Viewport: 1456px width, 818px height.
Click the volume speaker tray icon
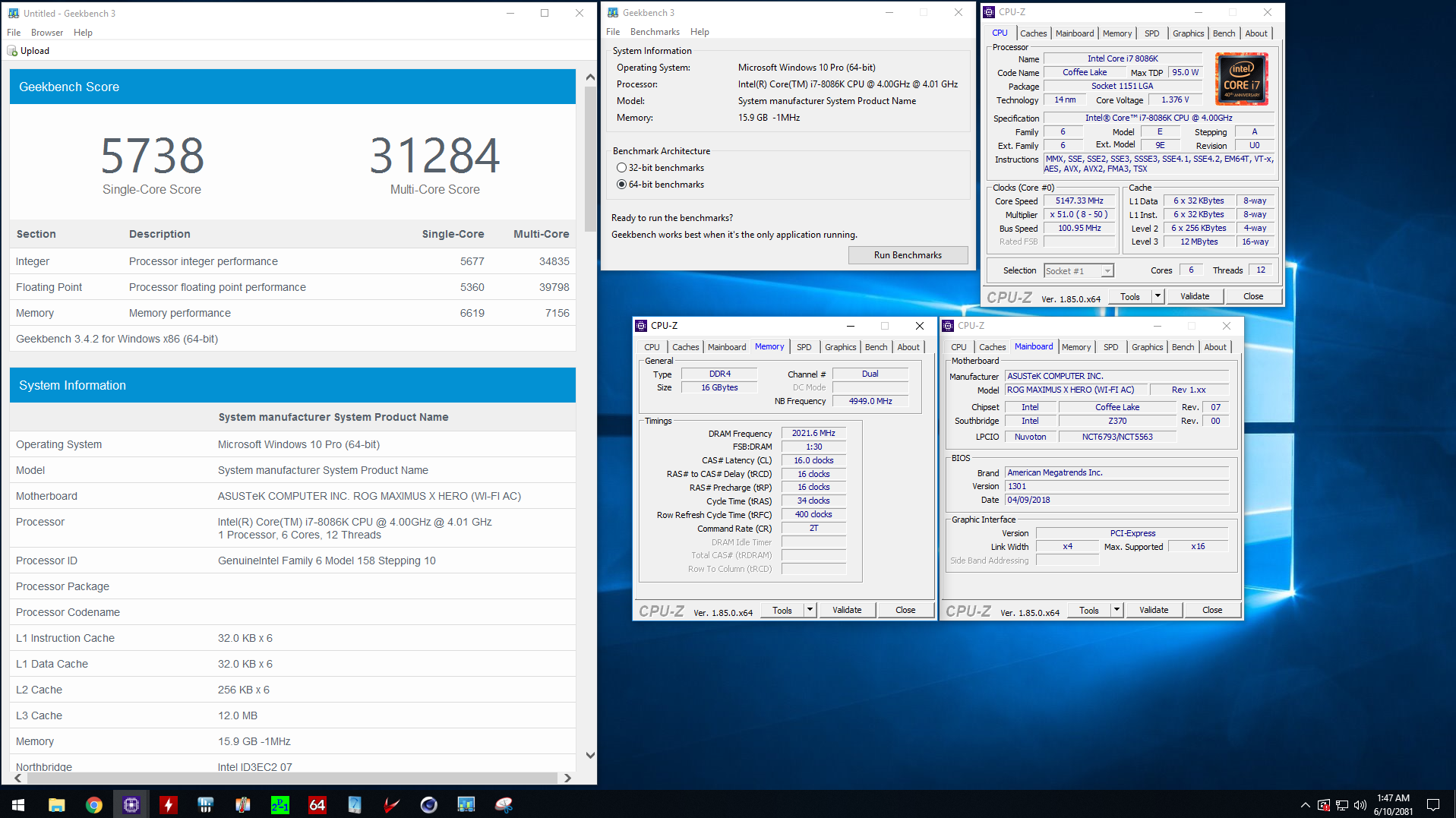tap(1360, 805)
